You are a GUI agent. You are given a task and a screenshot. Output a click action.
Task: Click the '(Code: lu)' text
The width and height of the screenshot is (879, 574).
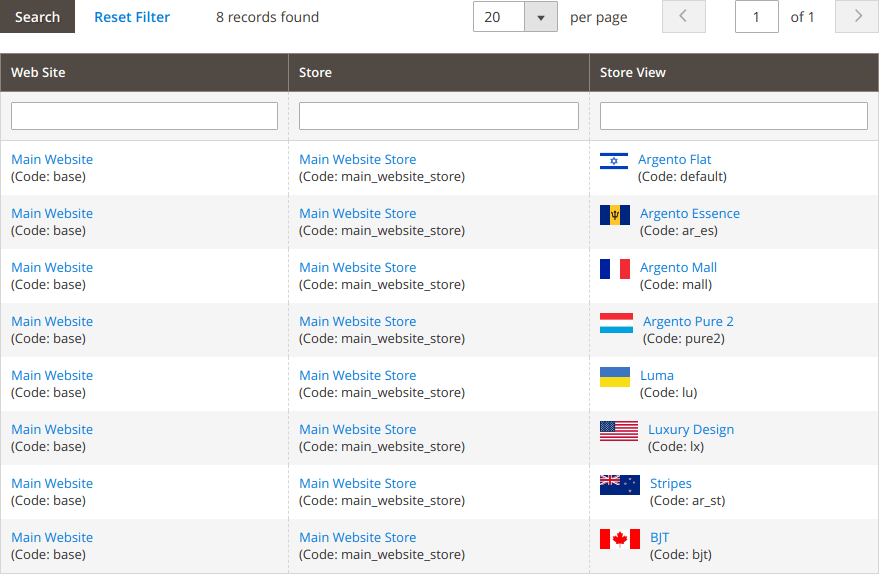tap(669, 392)
